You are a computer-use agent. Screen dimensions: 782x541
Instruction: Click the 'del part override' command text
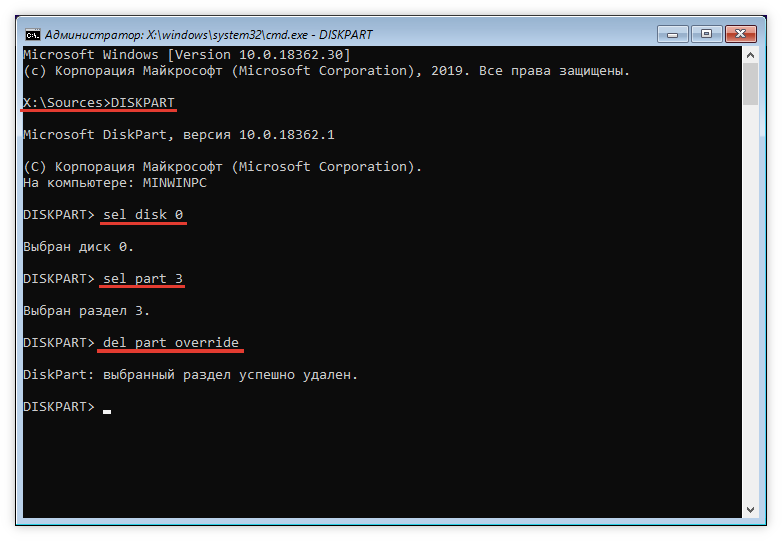click(x=171, y=343)
